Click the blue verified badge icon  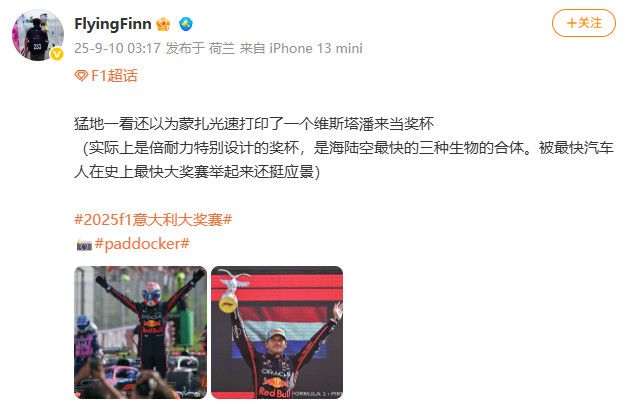pyautogui.click(x=186, y=24)
